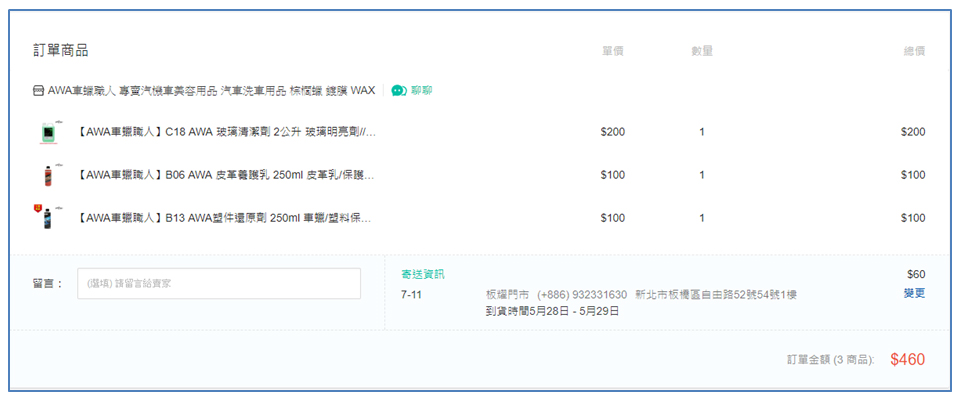
Task: Click the 訂單商品 section heading
Action: click(x=61, y=51)
